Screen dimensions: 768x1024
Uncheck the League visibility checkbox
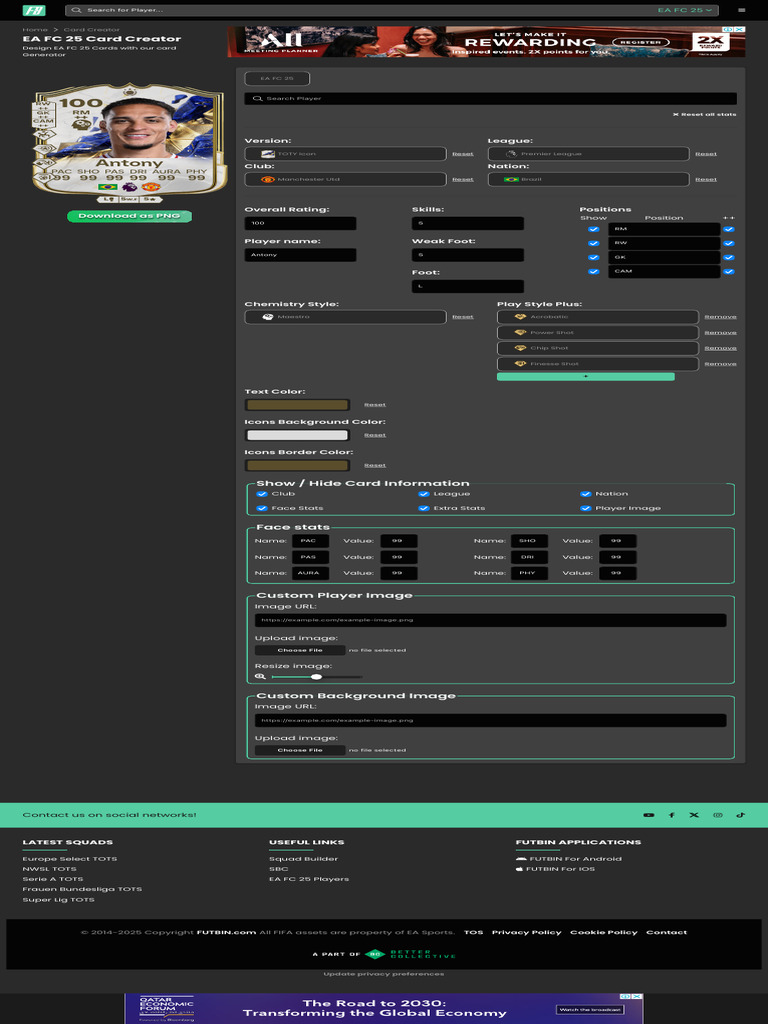point(424,494)
